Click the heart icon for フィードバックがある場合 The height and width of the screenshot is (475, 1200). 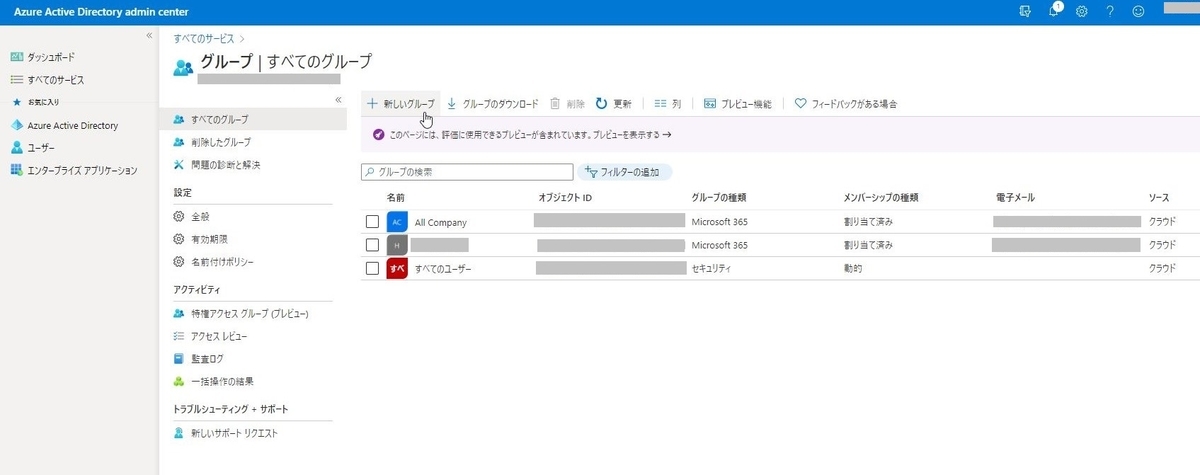tap(800, 103)
